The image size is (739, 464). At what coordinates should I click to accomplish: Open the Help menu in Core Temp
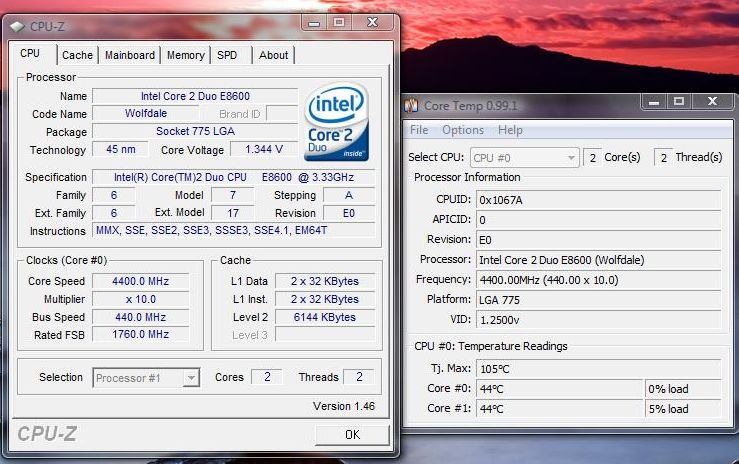(x=510, y=130)
